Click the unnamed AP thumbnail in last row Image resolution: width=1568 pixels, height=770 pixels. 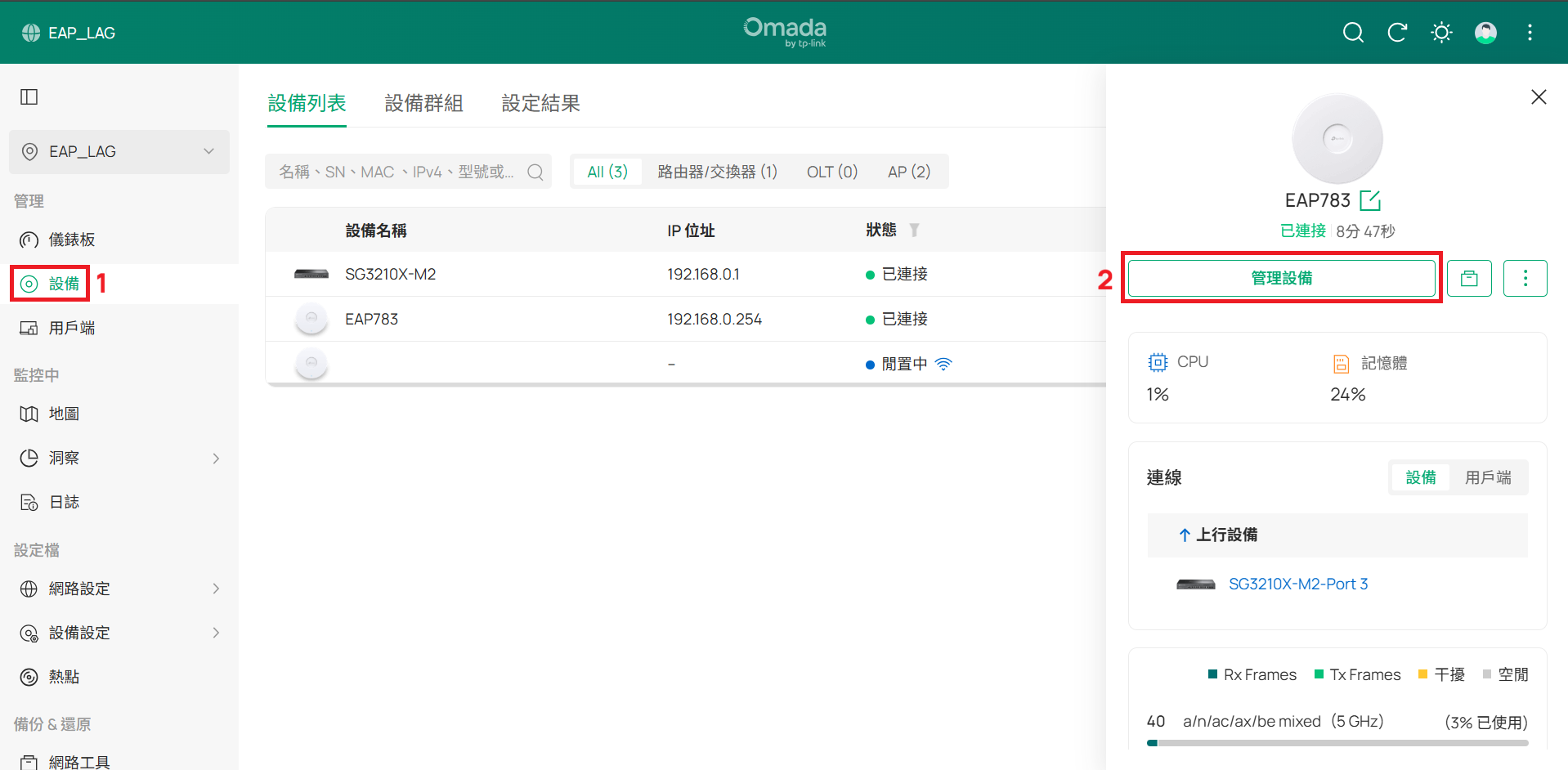311,364
